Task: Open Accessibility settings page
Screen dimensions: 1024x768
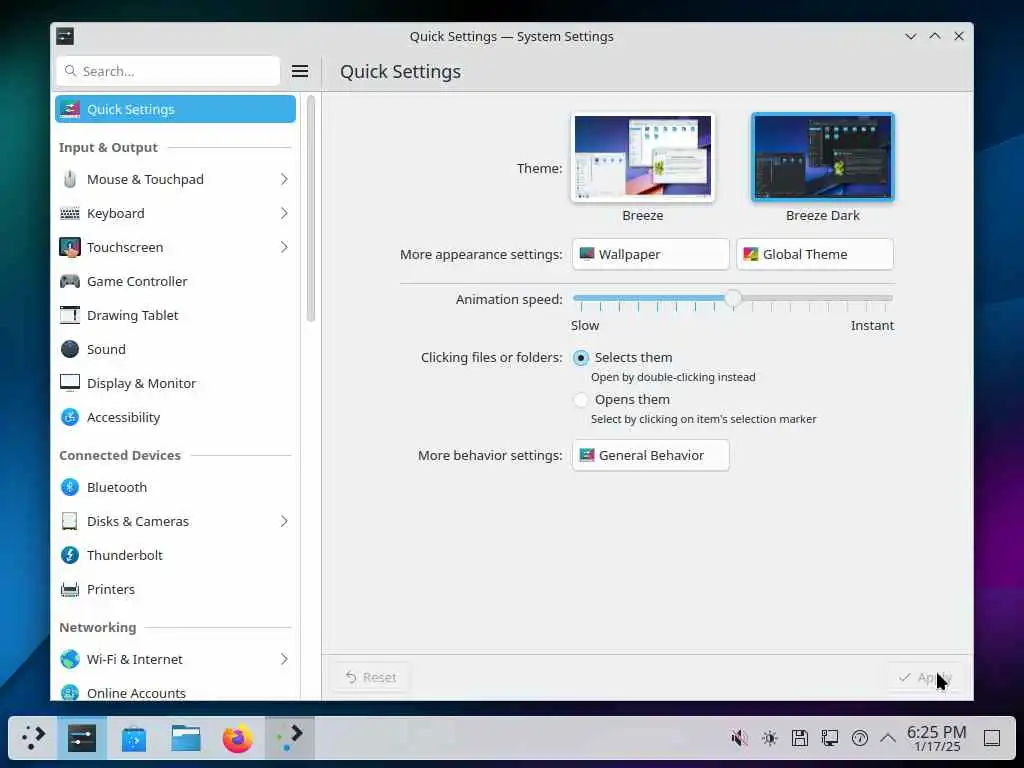Action: click(x=175, y=417)
